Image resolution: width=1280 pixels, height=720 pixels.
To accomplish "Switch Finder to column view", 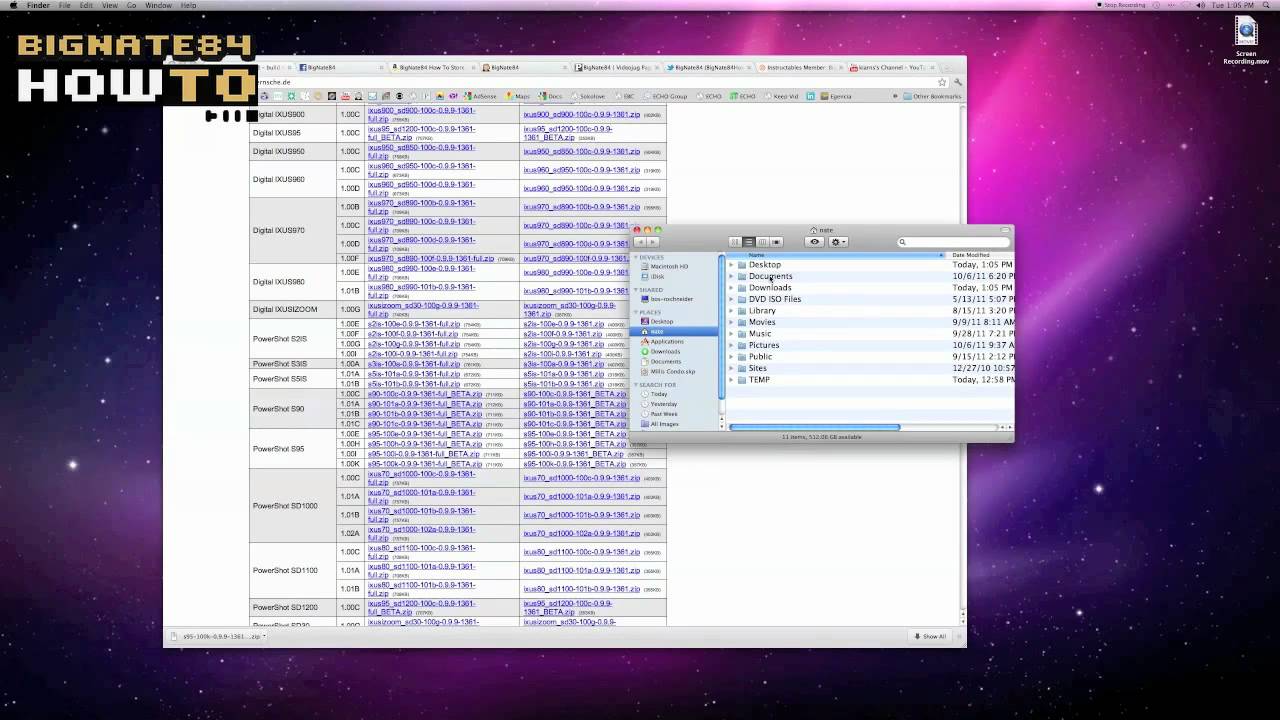I will (762, 242).
